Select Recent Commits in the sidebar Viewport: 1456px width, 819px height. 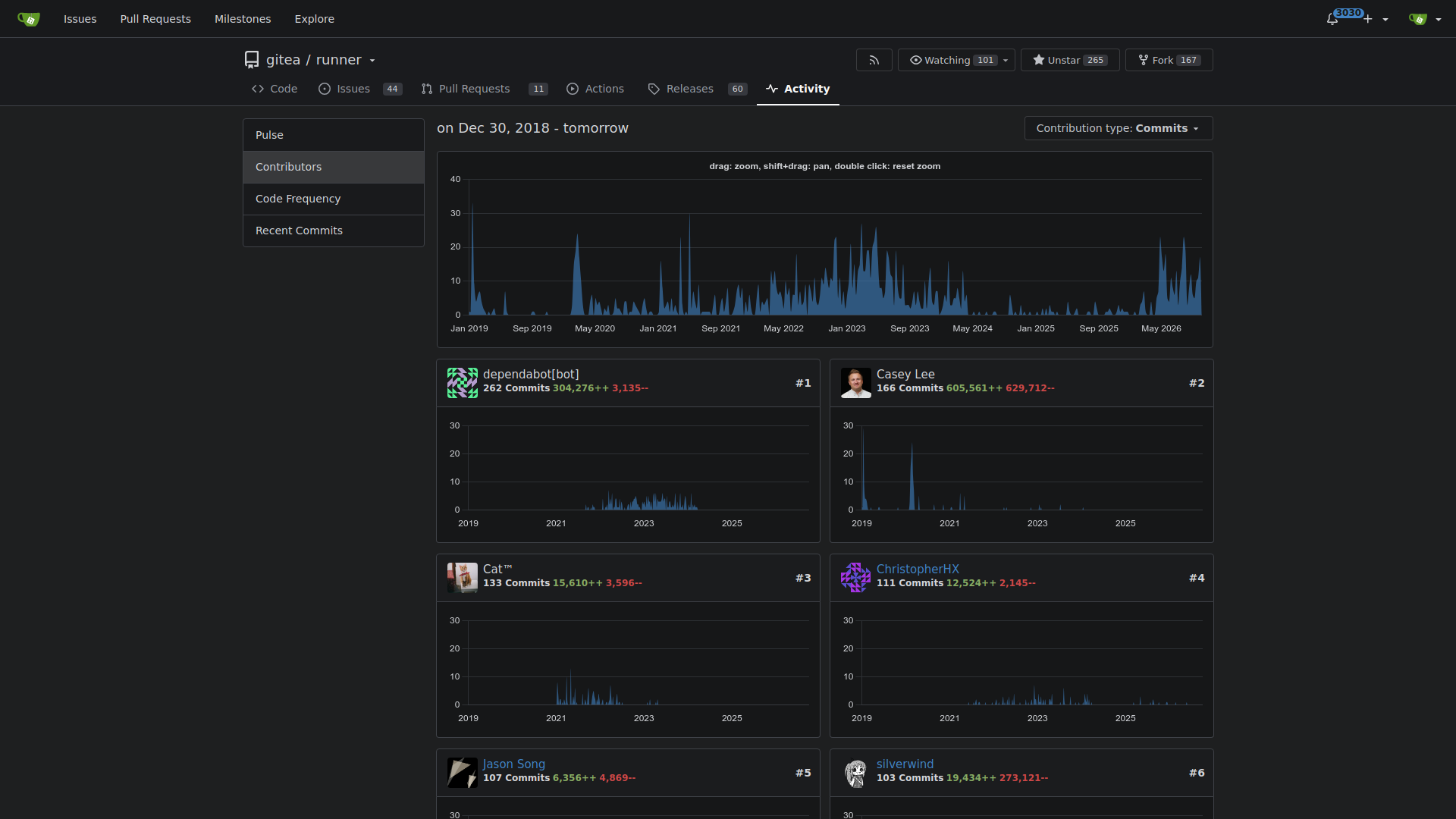coord(334,231)
